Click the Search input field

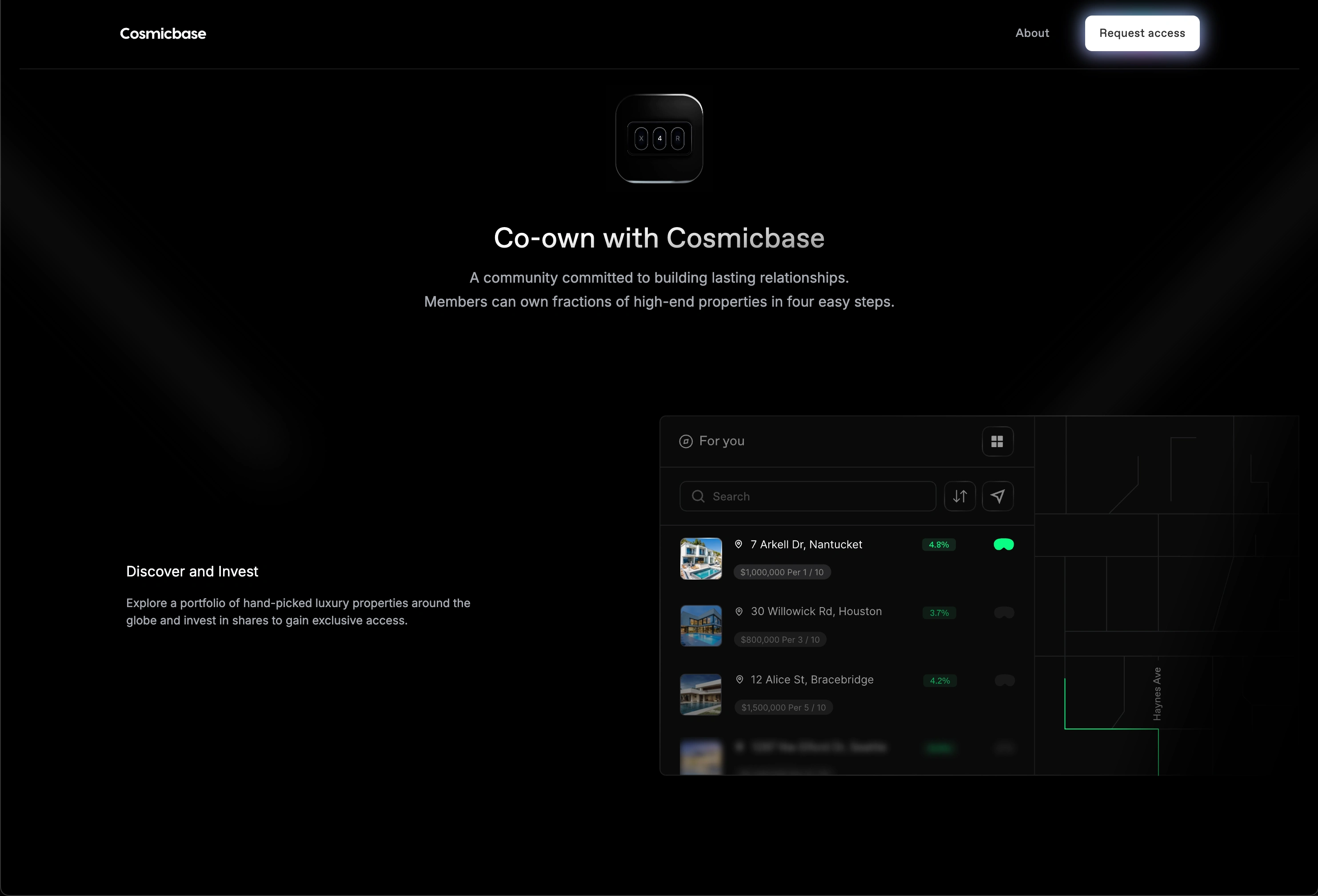tap(817, 496)
